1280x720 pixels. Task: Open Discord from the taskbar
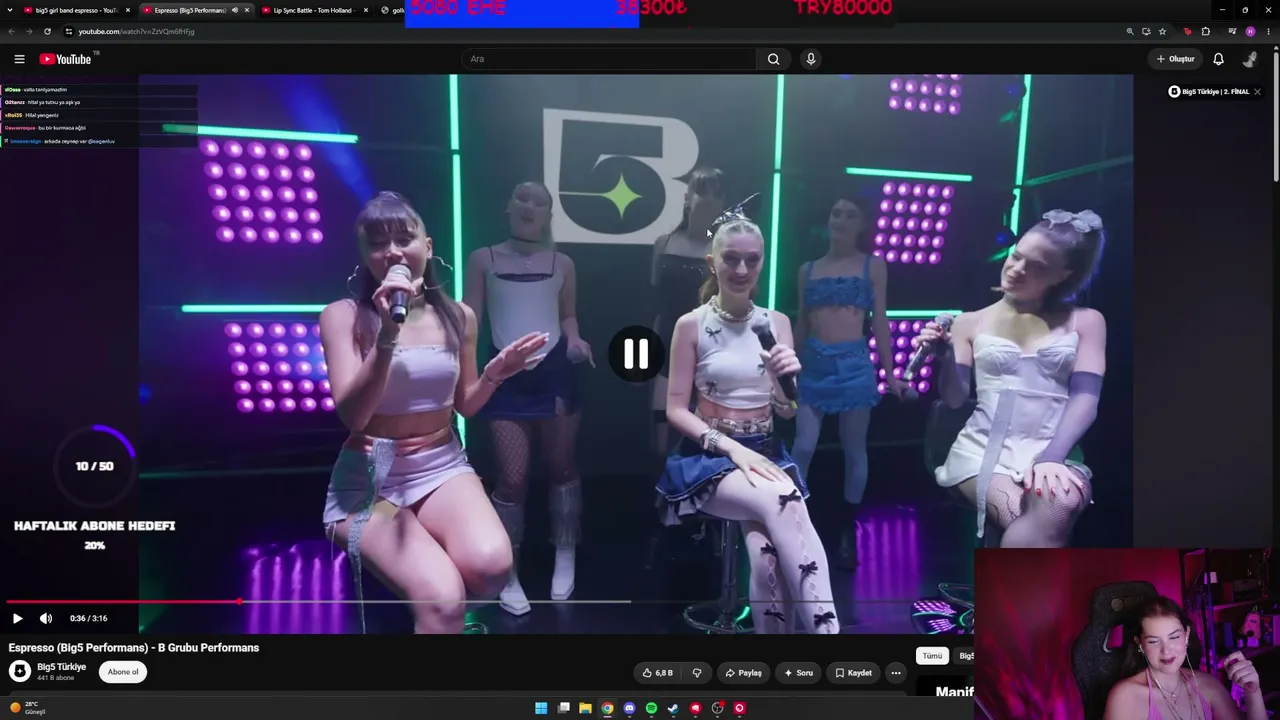[629, 708]
